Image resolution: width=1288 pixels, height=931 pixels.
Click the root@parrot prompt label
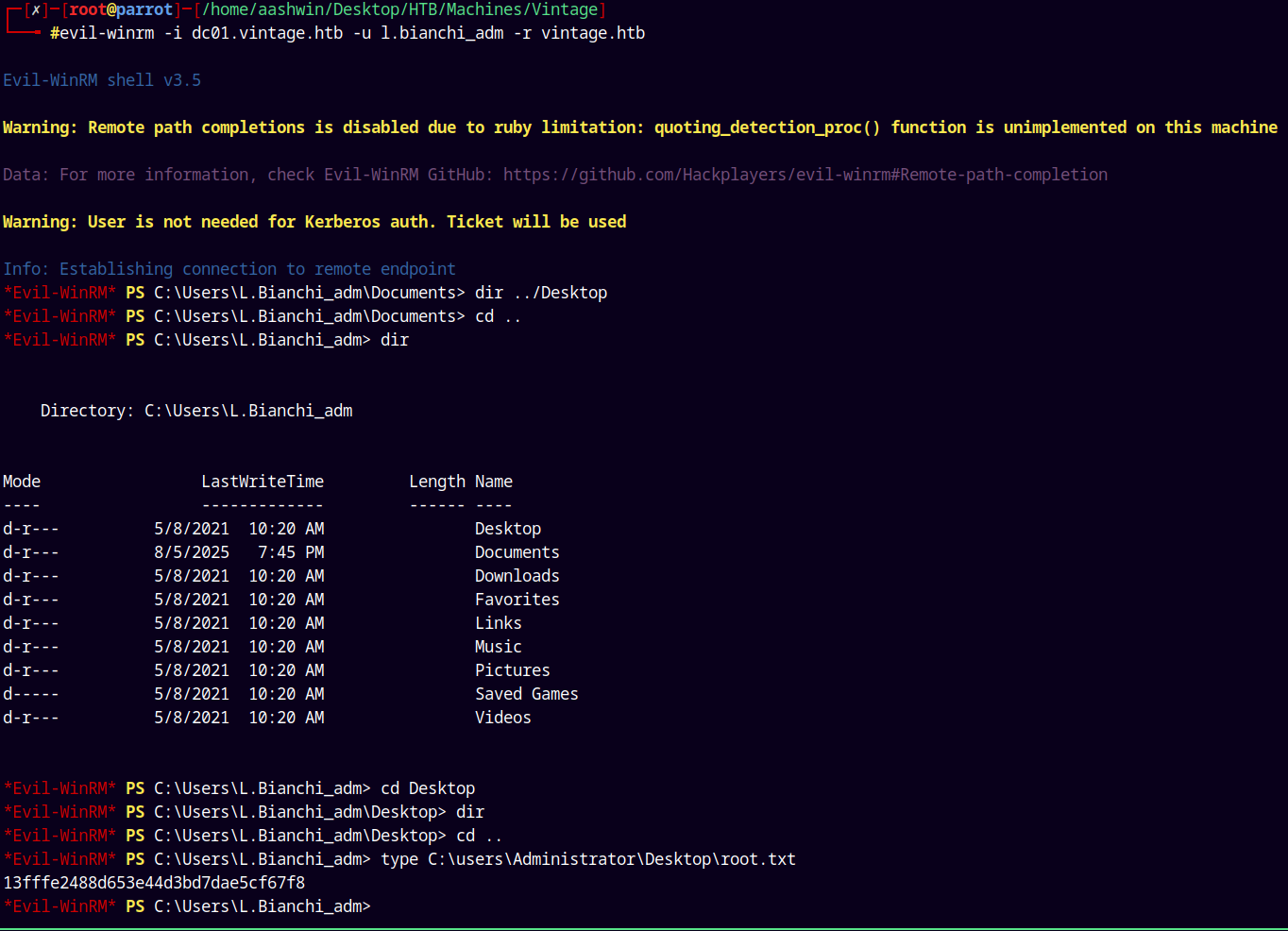(121, 9)
